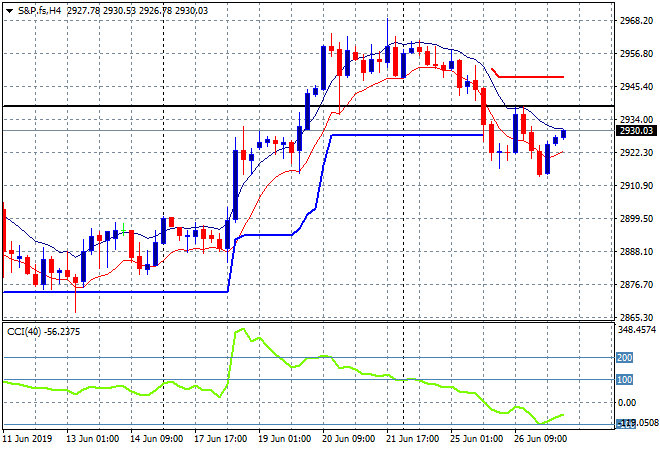
Task: Click the 2865.30 price axis label
Action: 636,317
